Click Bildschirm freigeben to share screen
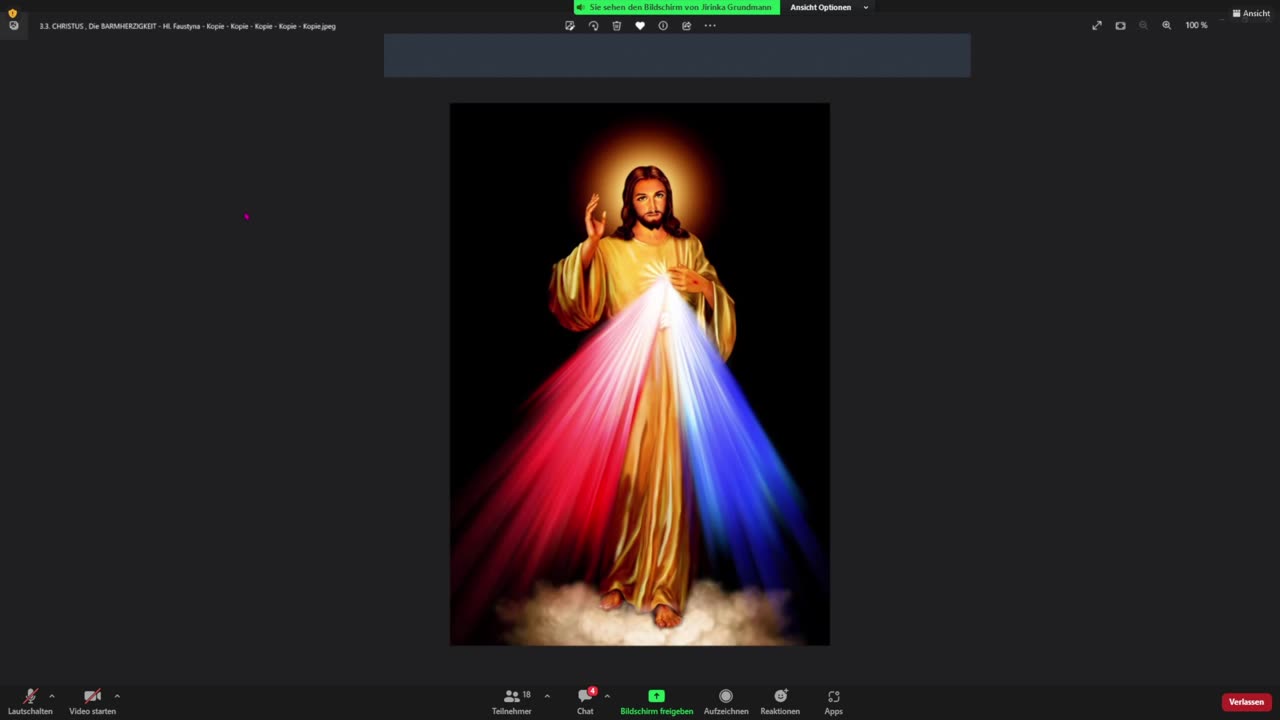1280x720 pixels. [x=656, y=701]
